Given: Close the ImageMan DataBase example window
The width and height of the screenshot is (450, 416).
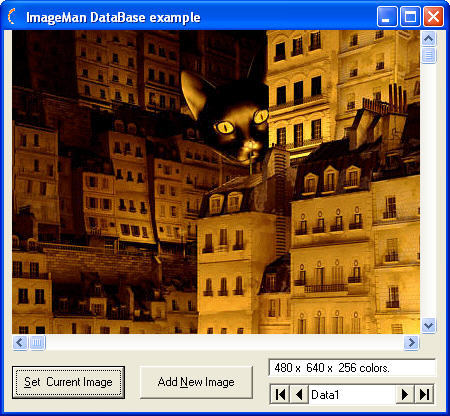Looking at the screenshot, I should tap(433, 16).
